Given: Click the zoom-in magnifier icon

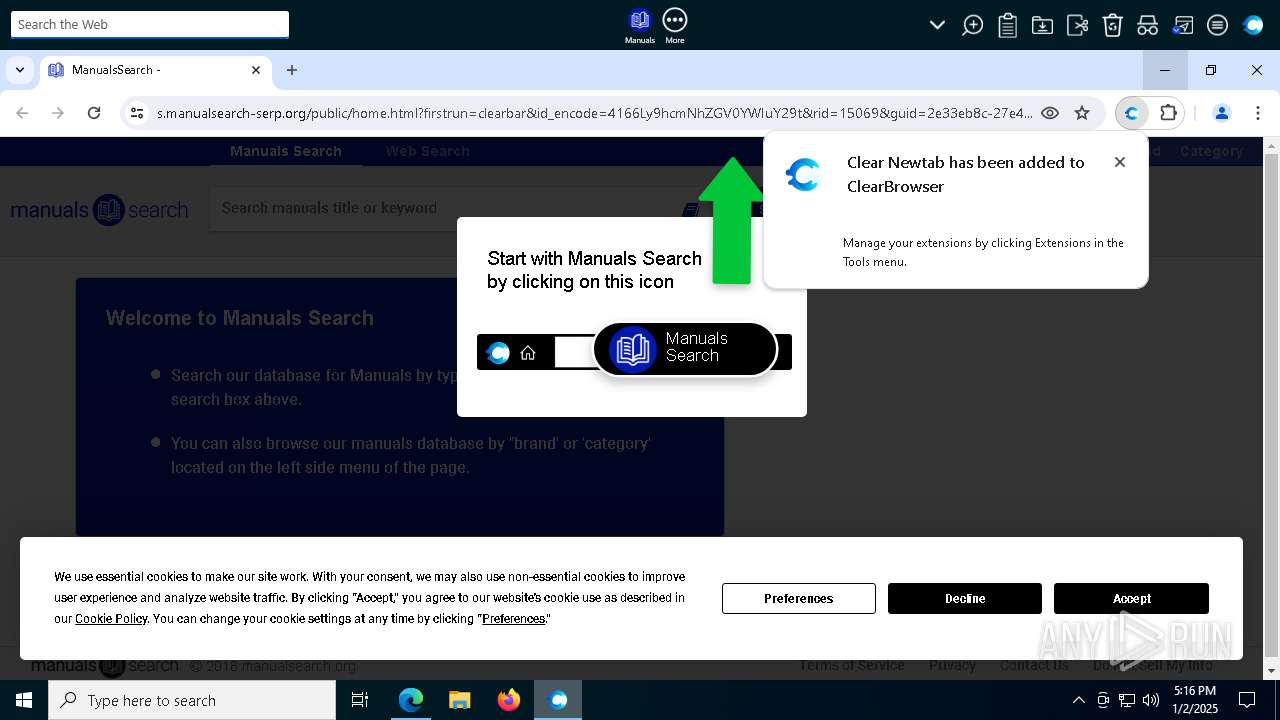Looking at the screenshot, I should point(972,25).
